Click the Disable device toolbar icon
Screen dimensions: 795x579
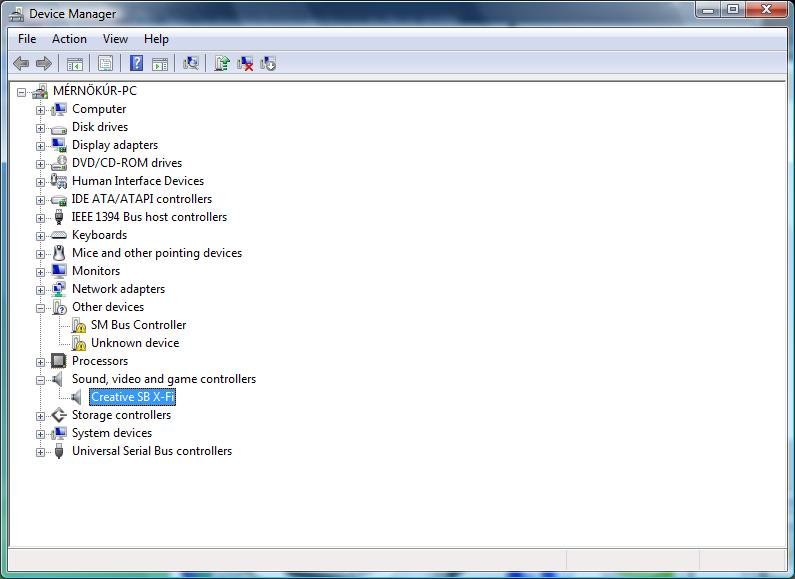point(268,63)
